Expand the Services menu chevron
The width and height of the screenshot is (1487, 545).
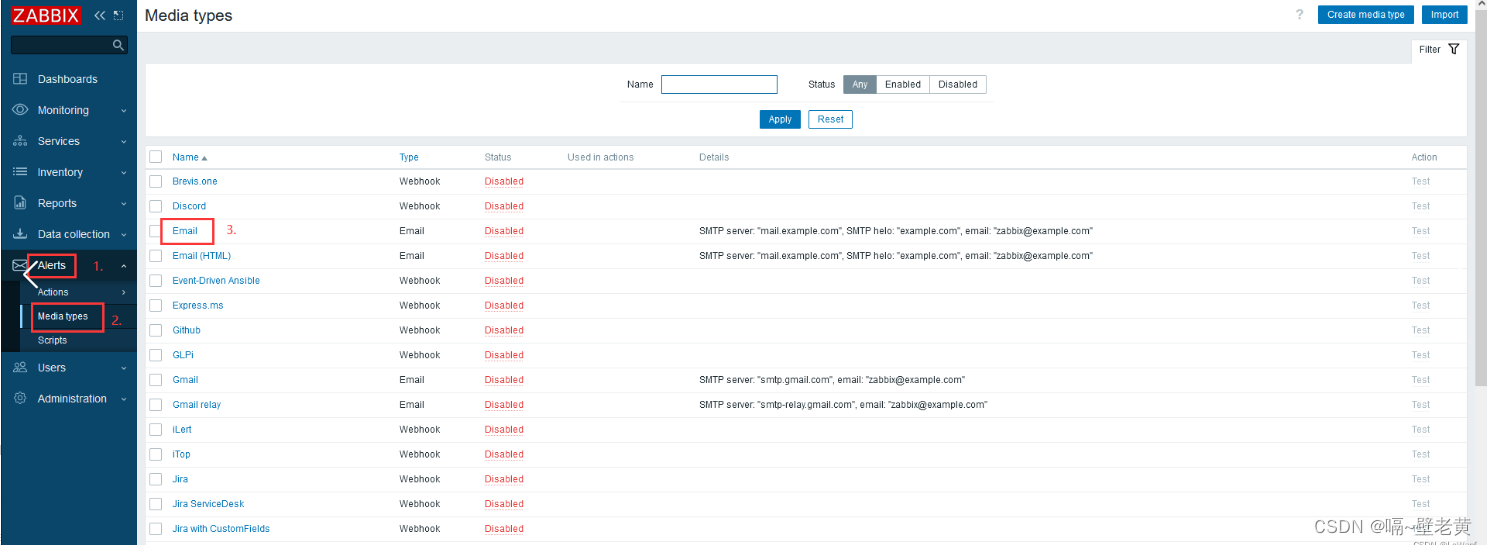tap(124, 142)
